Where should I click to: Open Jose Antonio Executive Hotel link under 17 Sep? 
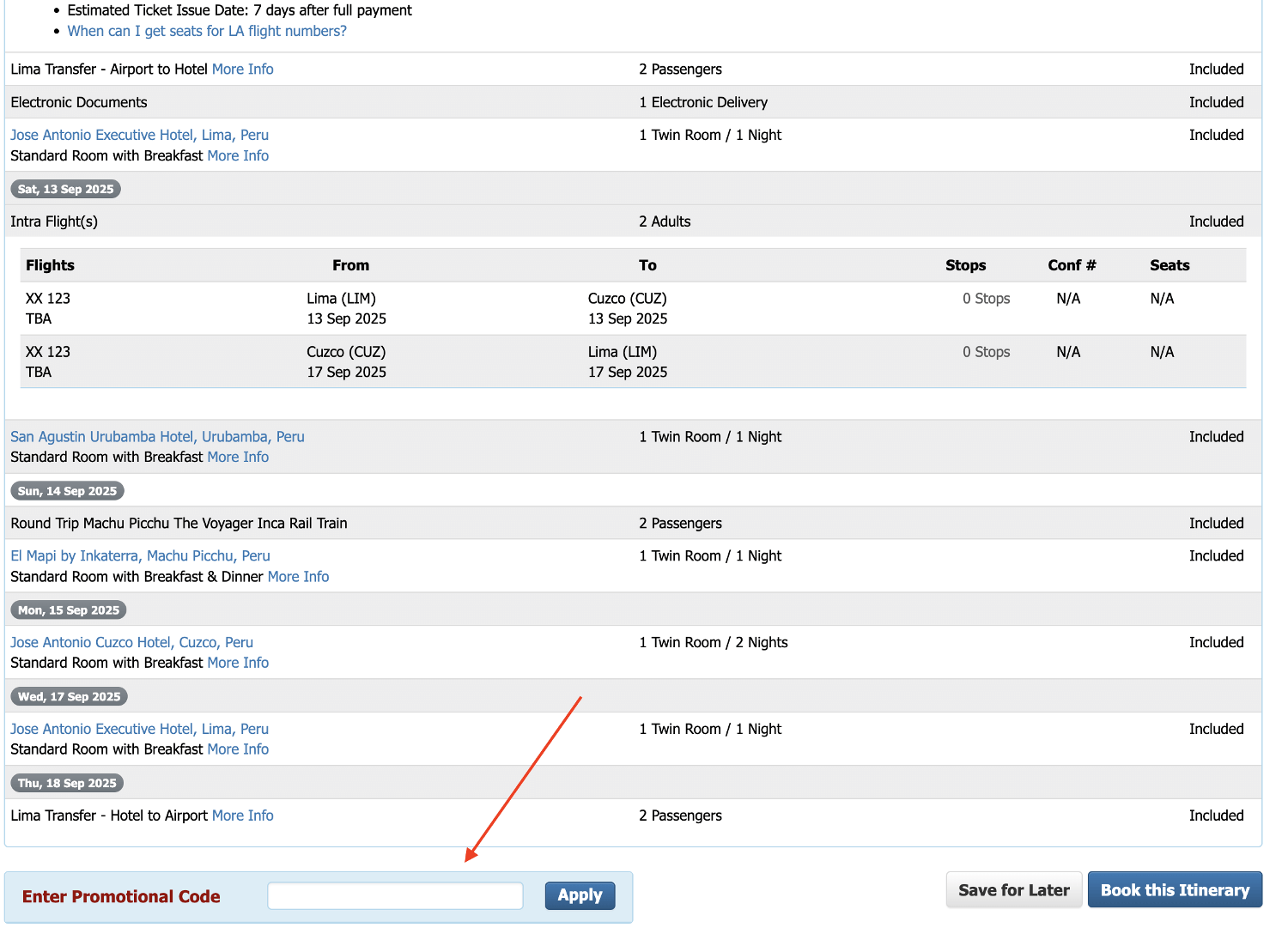tap(139, 729)
